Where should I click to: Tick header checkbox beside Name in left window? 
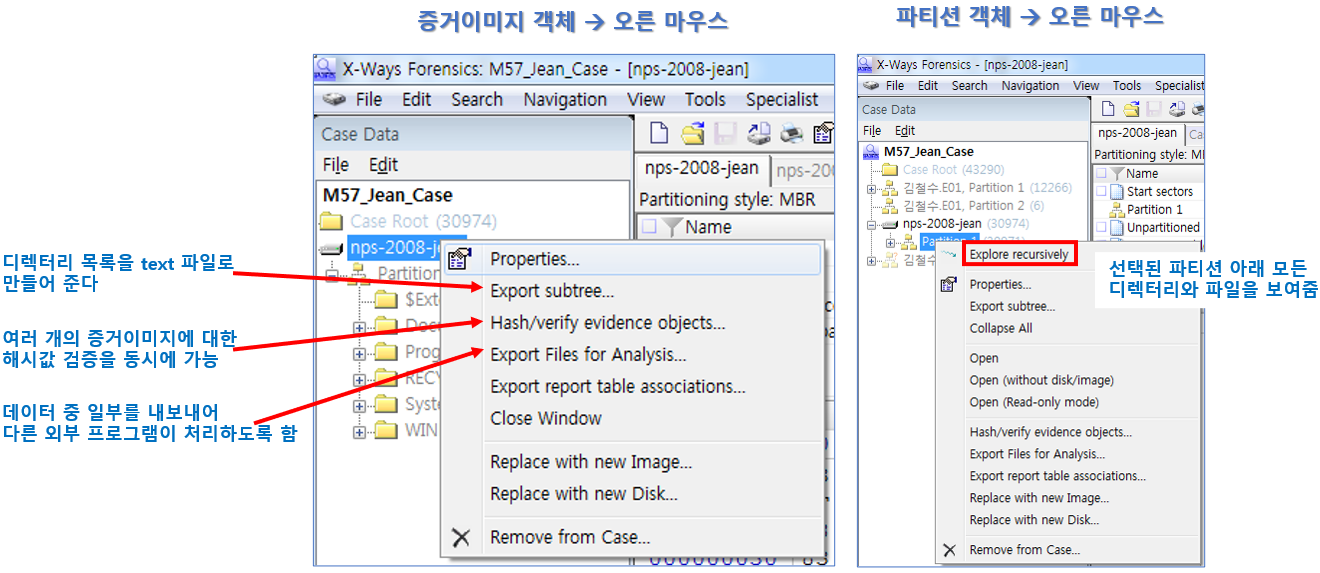coord(649,227)
